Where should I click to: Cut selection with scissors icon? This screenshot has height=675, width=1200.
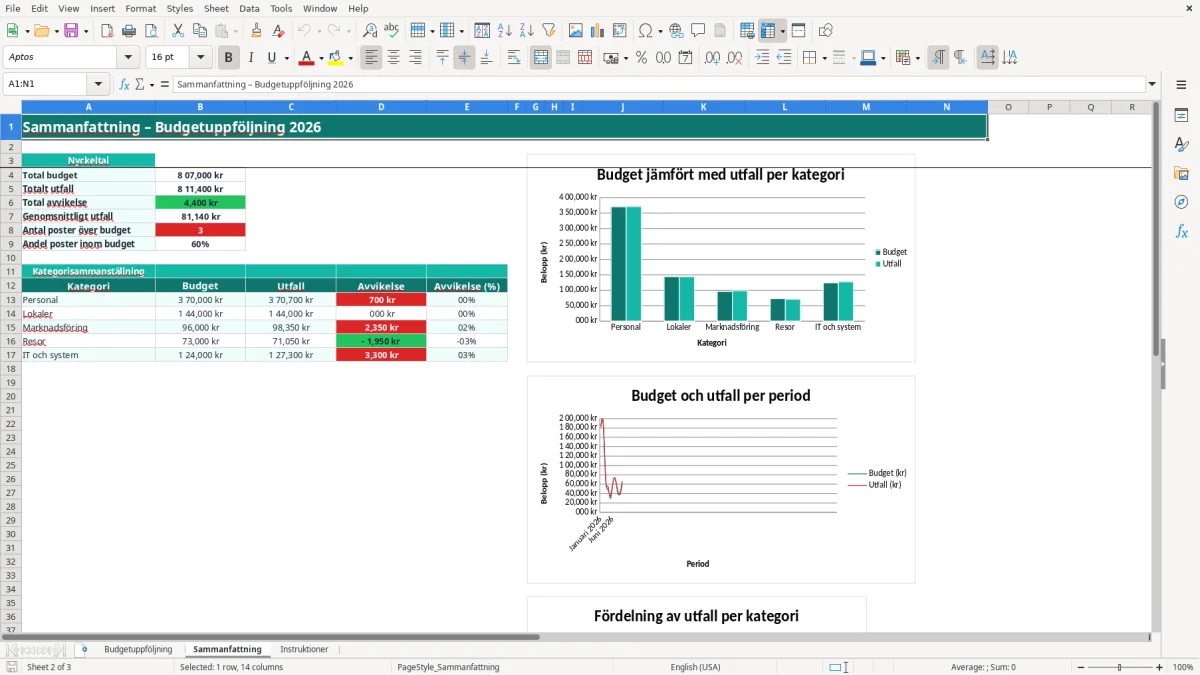click(178, 31)
